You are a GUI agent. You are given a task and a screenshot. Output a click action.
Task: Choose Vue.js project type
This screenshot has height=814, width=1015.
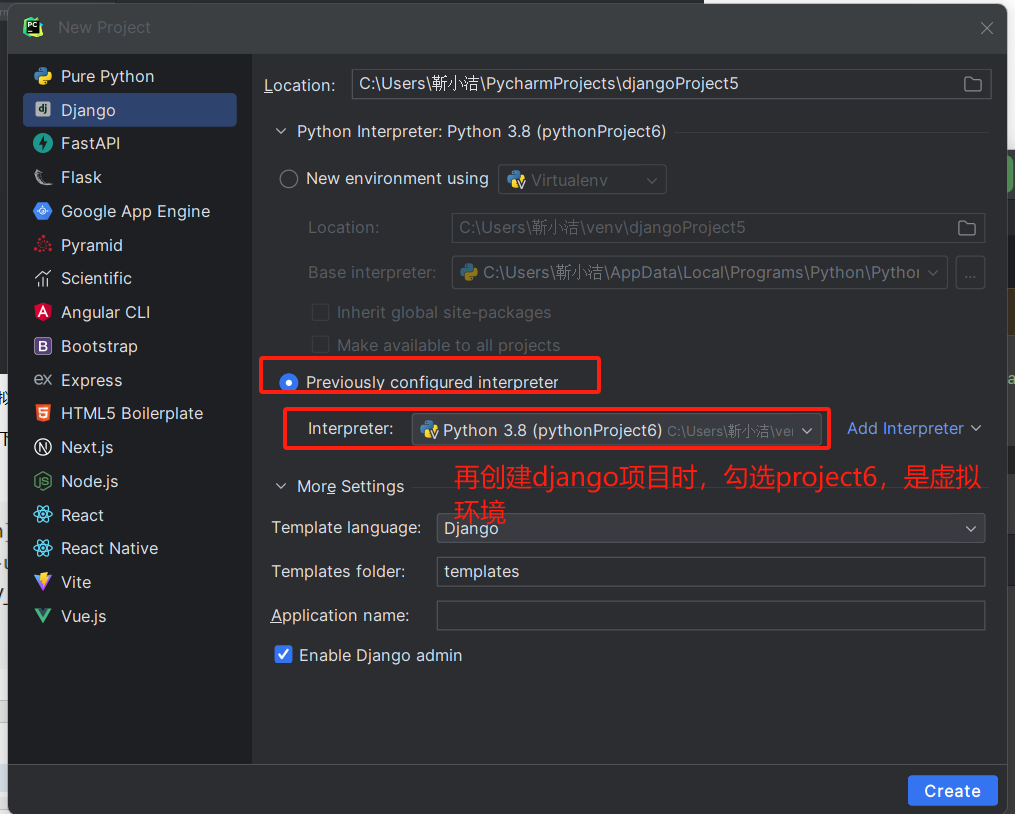click(x=129, y=616)
